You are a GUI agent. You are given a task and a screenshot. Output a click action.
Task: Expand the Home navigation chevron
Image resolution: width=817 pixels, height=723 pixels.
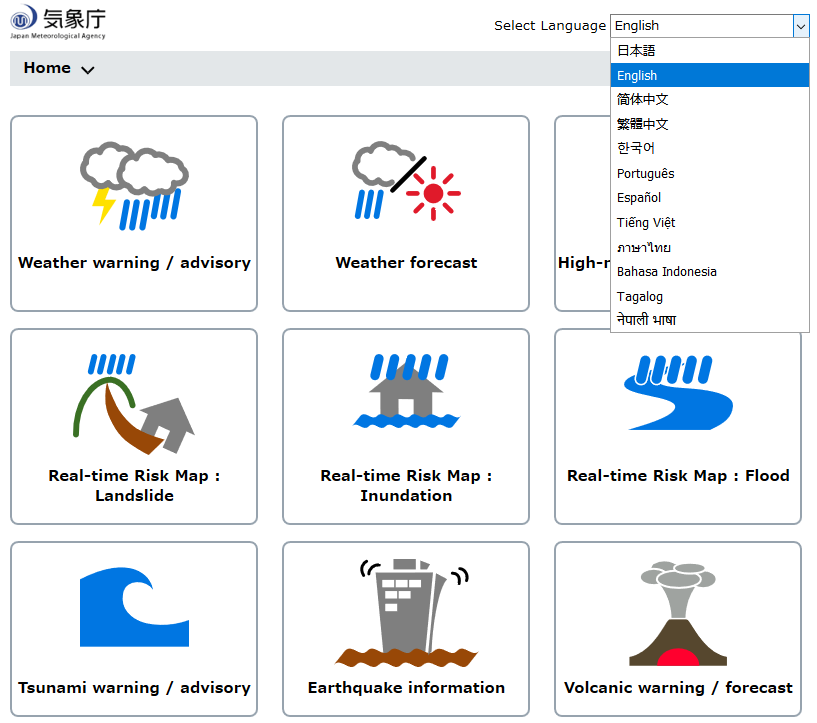point(88,70)
